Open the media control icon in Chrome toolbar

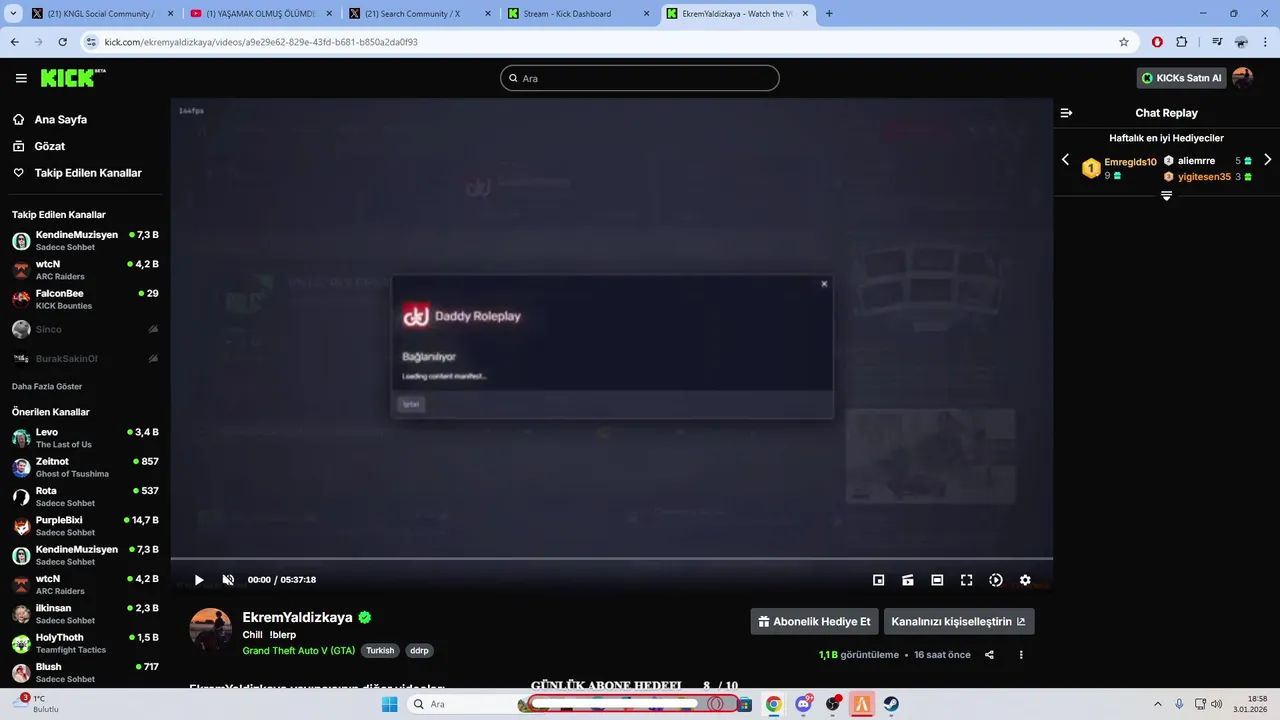click(x=1217, y=42)
